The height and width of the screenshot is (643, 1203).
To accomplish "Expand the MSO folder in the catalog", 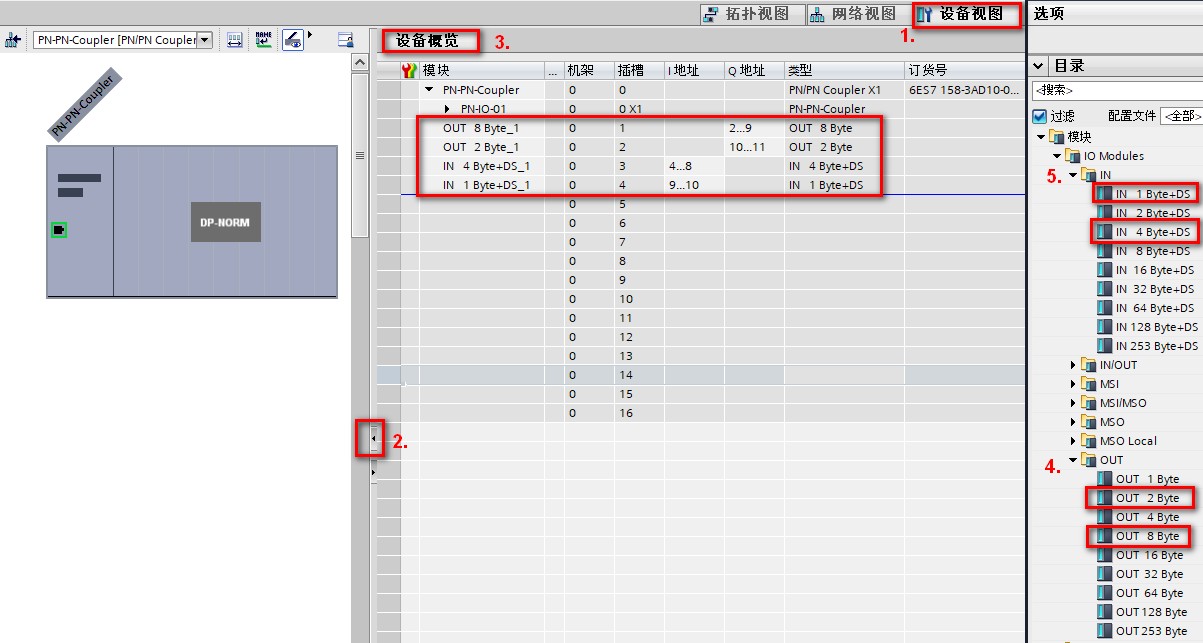I will [1073, 422].
